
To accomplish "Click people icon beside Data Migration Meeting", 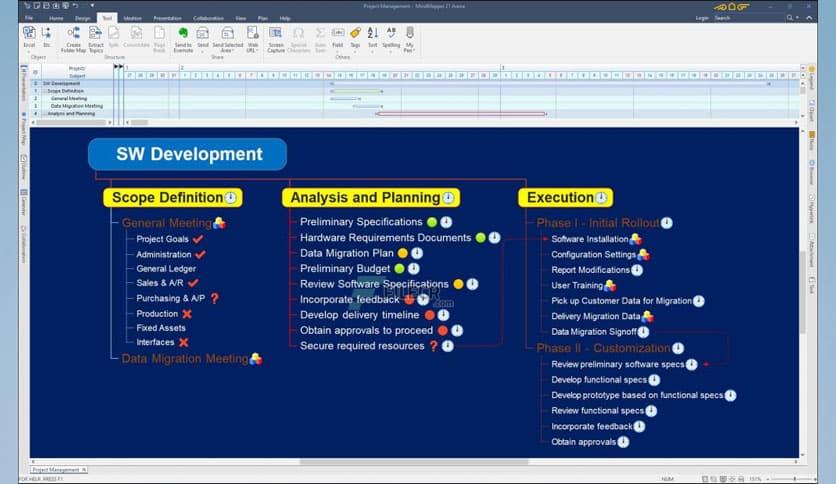I will click(255, 359).
